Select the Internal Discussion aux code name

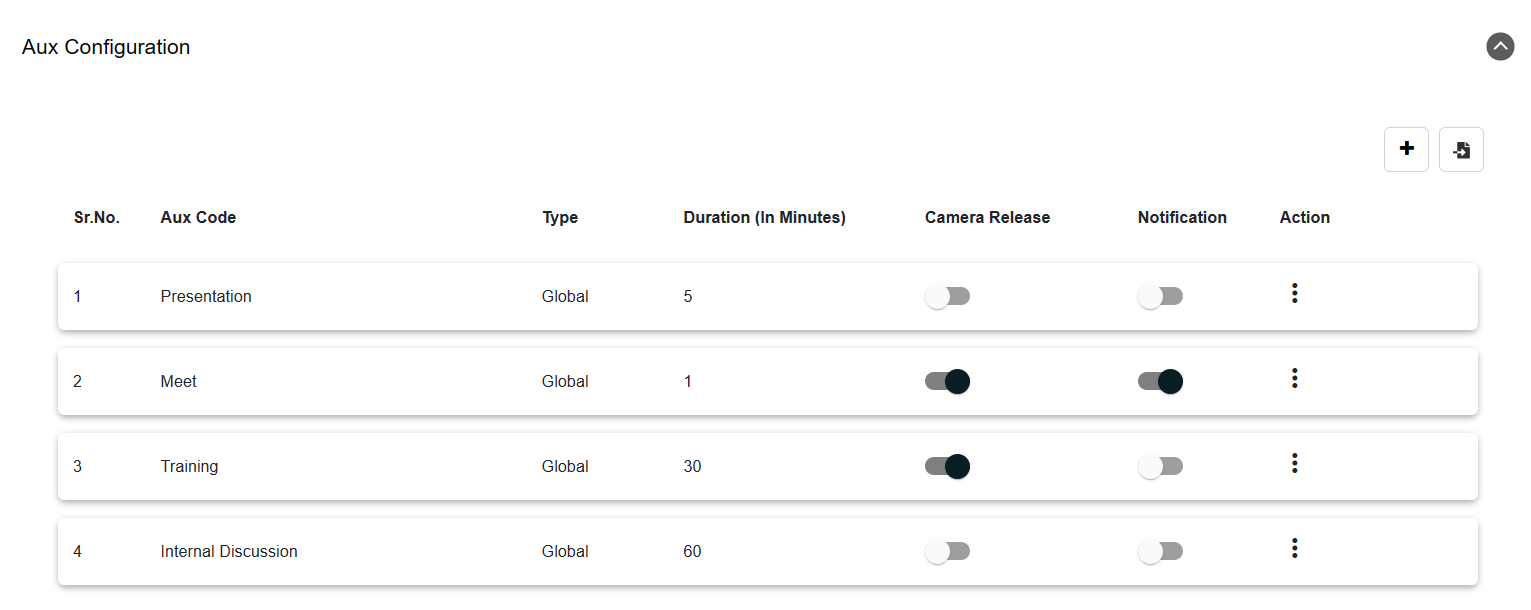point(229,551)
